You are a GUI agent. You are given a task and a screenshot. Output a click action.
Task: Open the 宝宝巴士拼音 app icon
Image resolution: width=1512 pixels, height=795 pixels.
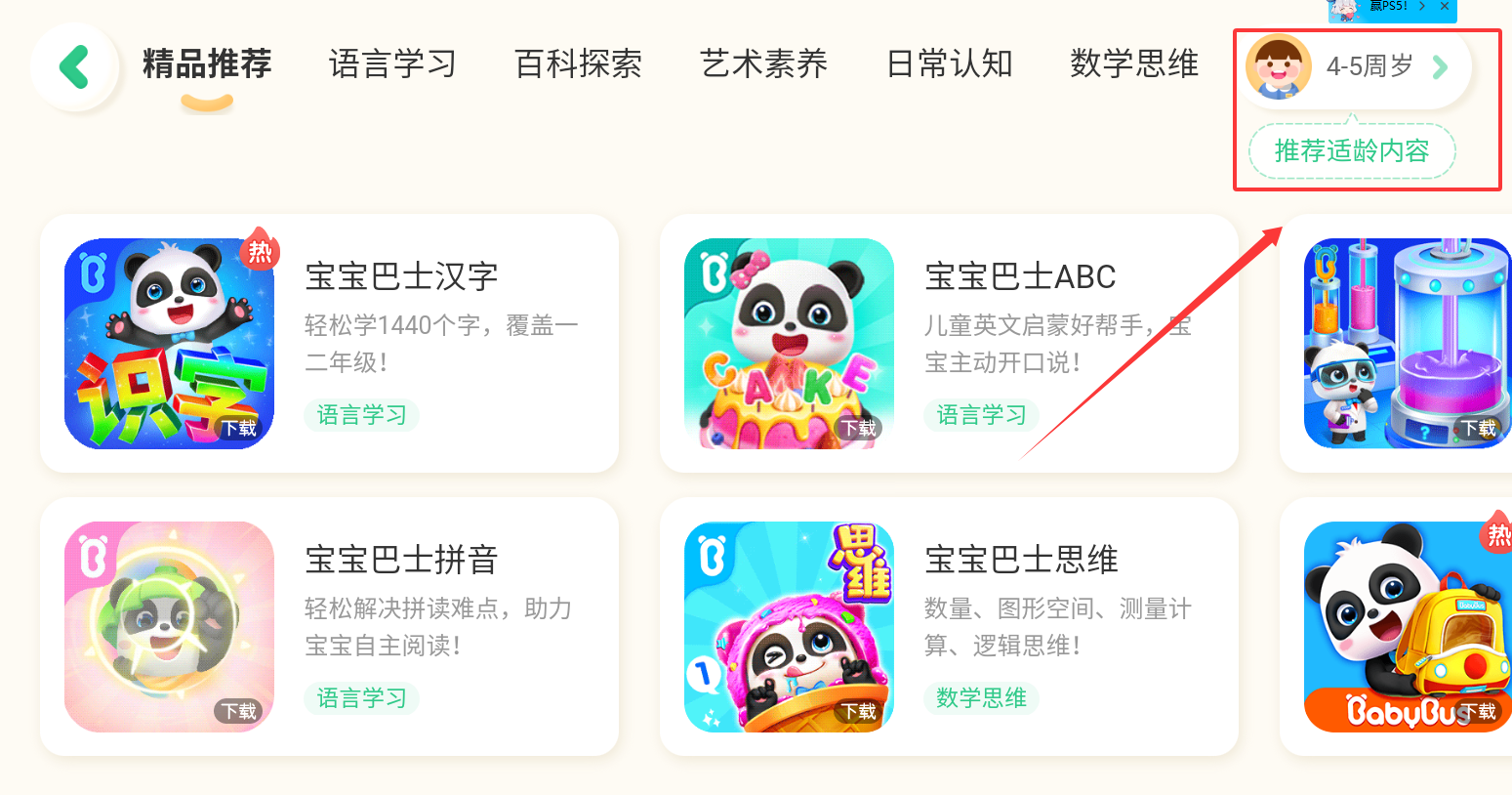click(x=170, y=627)
